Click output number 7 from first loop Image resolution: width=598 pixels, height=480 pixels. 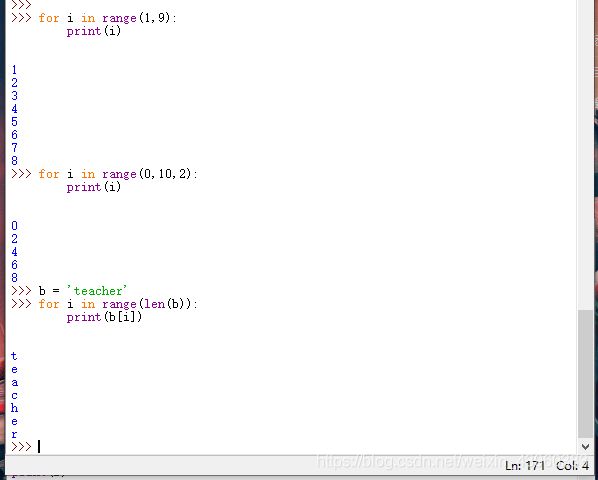(14, 148)
